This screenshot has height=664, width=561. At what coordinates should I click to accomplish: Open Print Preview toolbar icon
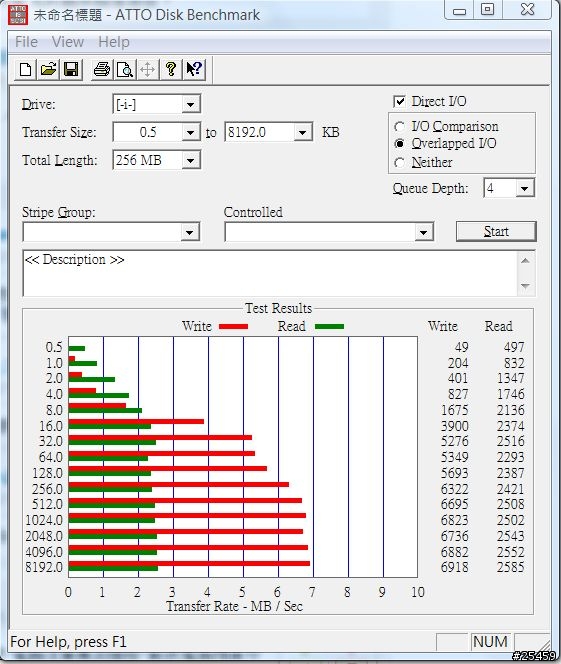(x=125, y=69)
